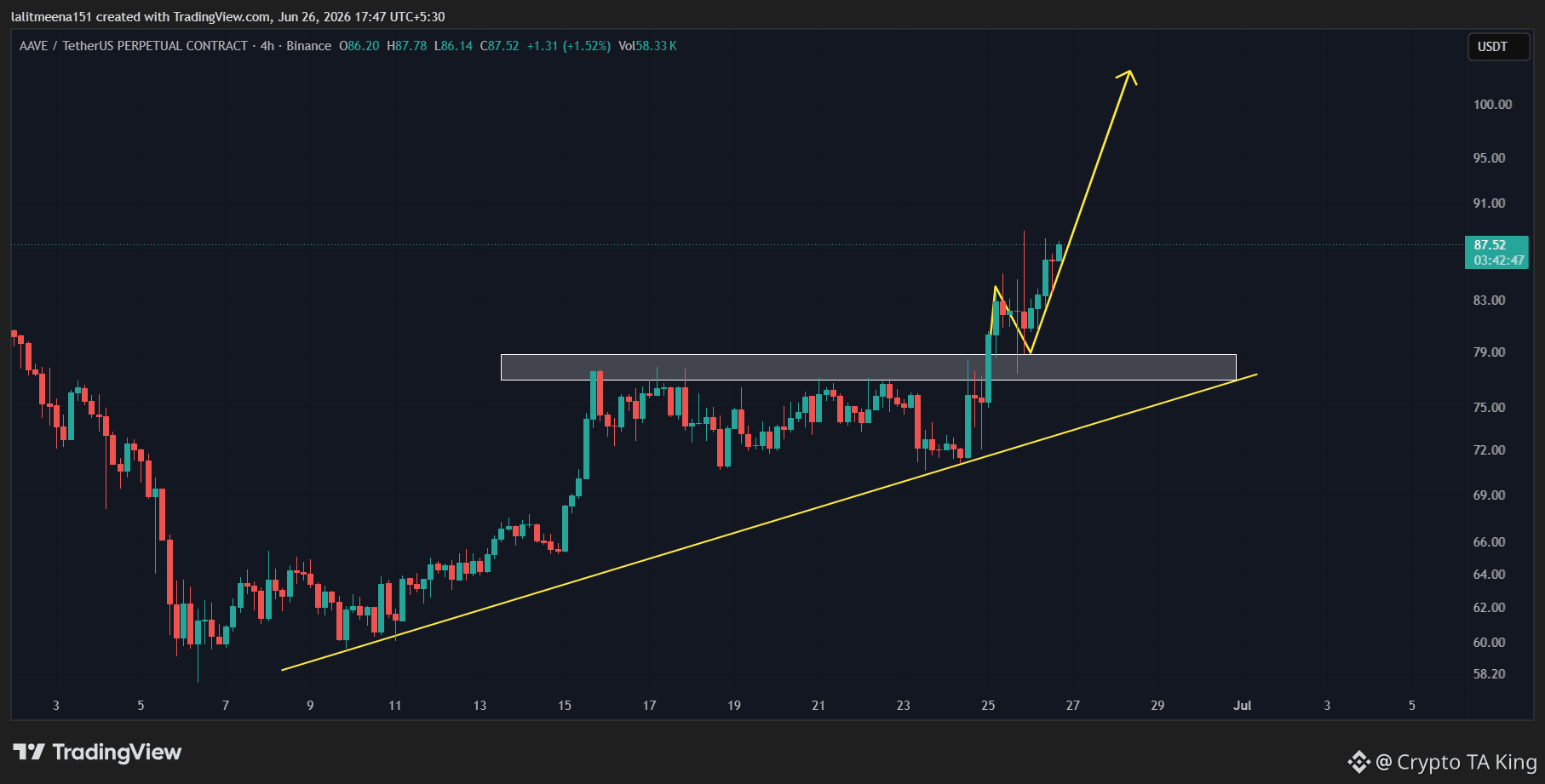Viewport: 1545px width, 784px height.
Task: Click the AAVE / TetherUS PERPETUAL CONTRACT title
Action: [x=134, y=46]
